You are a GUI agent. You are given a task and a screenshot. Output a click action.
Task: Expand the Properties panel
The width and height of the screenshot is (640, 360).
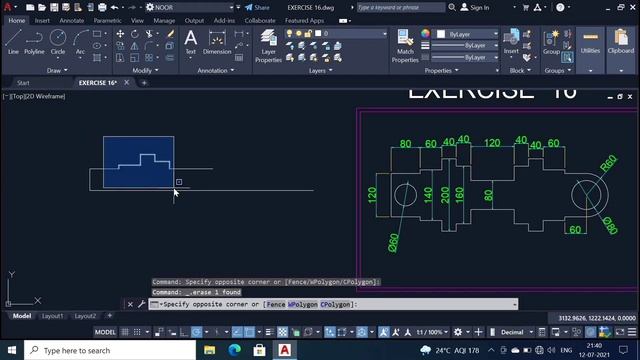[441, 71]
